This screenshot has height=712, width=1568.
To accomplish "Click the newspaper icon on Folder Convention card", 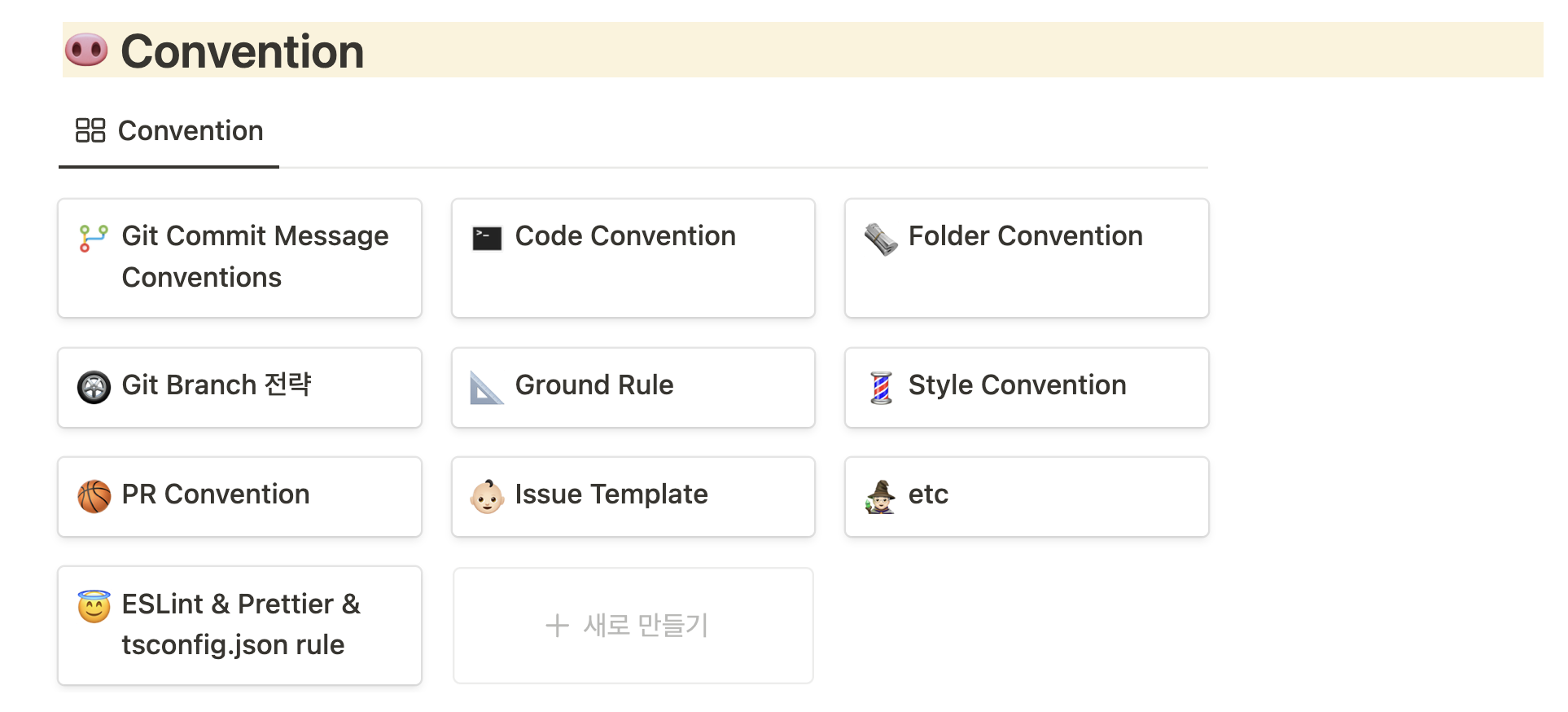I will [881, 239].
